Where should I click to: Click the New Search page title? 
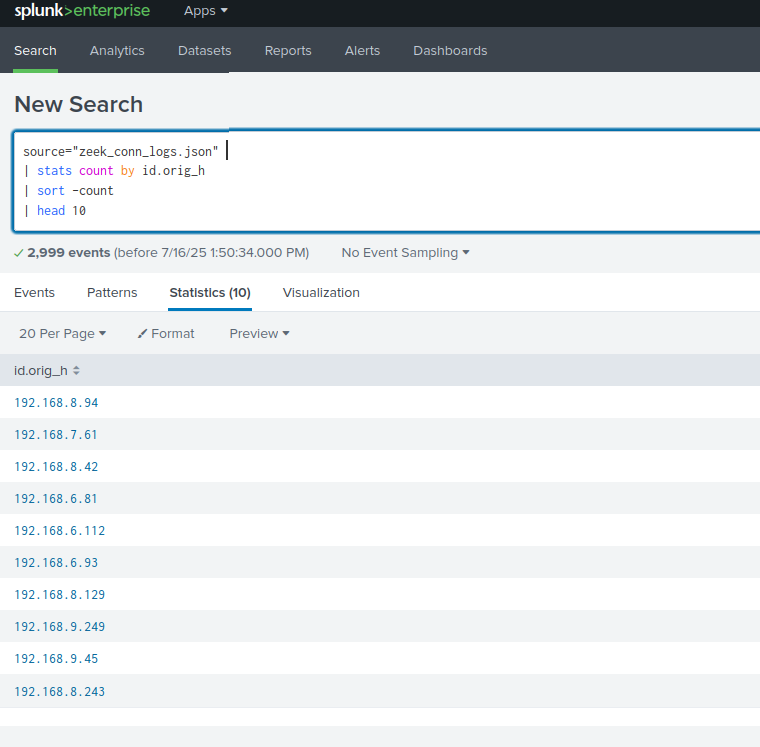[x=79, y=104]
